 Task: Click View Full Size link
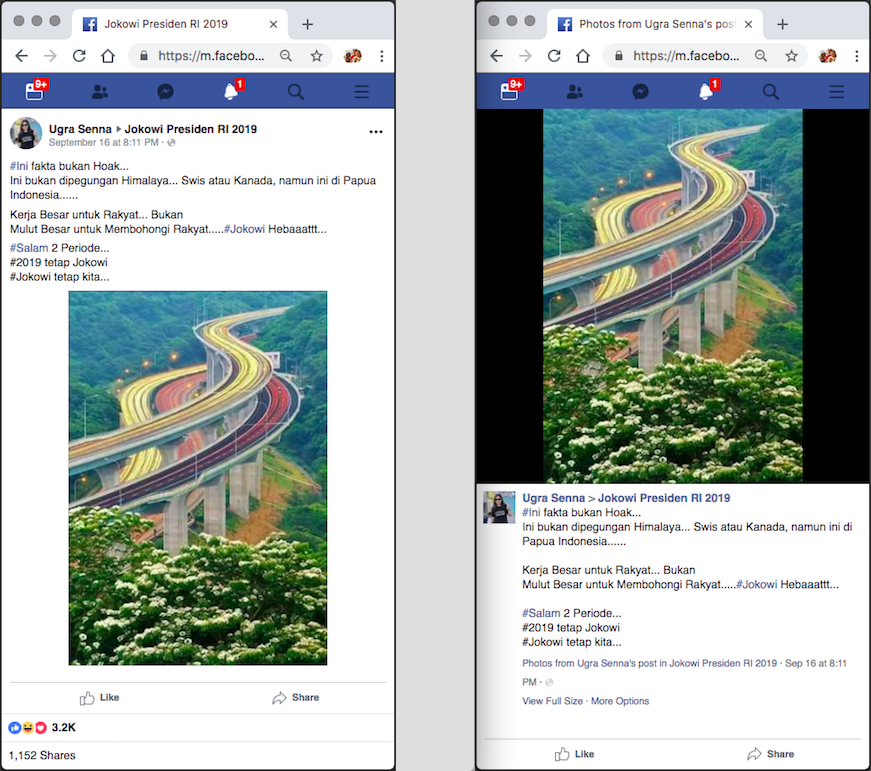(552, 701)
